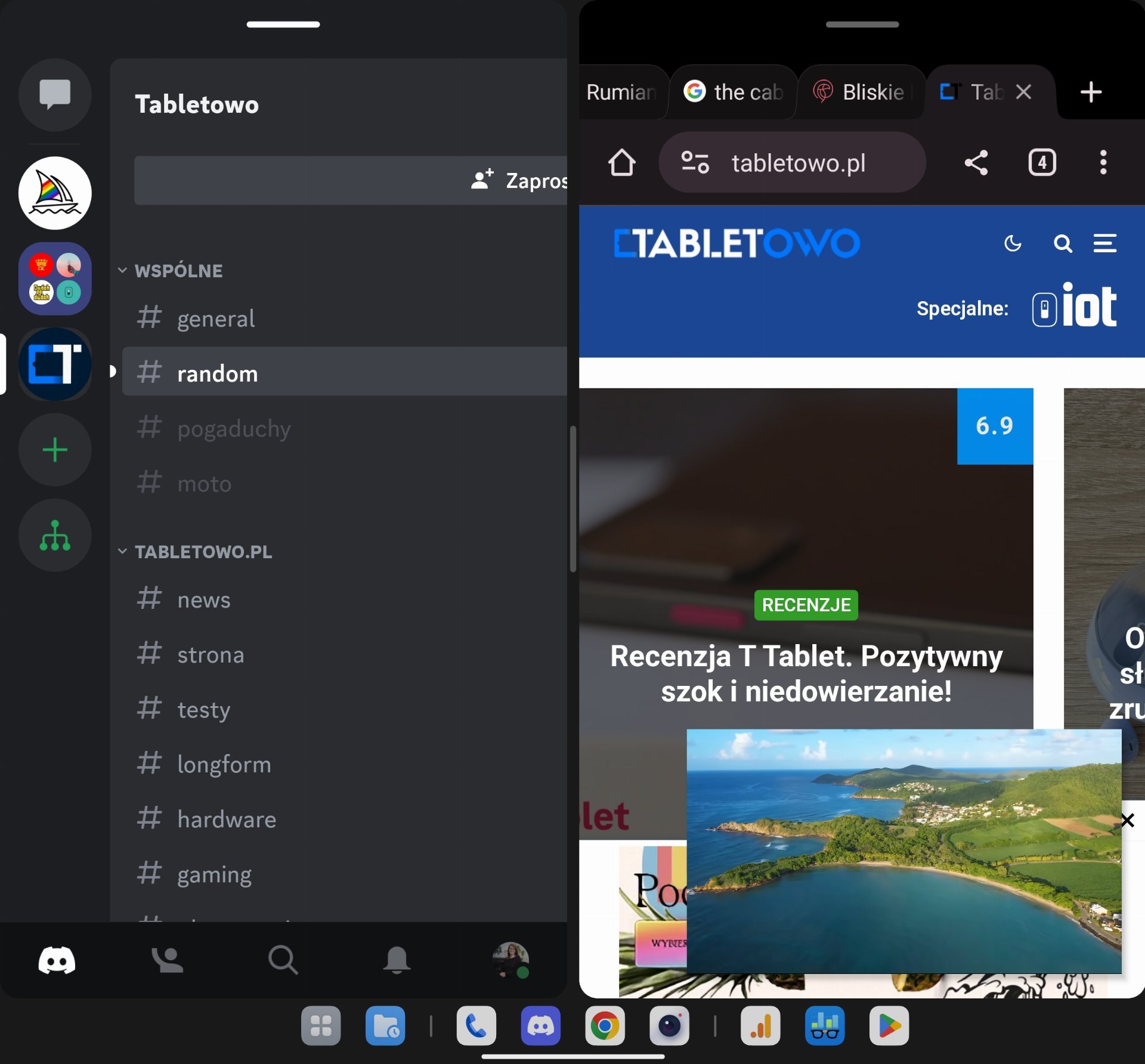Tap Chrome window top handle bar
Image resolution: width=1145 pixels, height=1064 pixels.
(x=862, y=24)
